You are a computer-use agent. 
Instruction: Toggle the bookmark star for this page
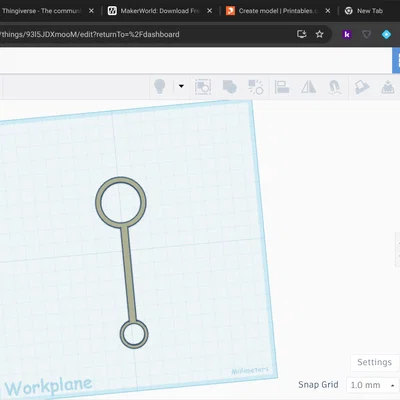320,34
